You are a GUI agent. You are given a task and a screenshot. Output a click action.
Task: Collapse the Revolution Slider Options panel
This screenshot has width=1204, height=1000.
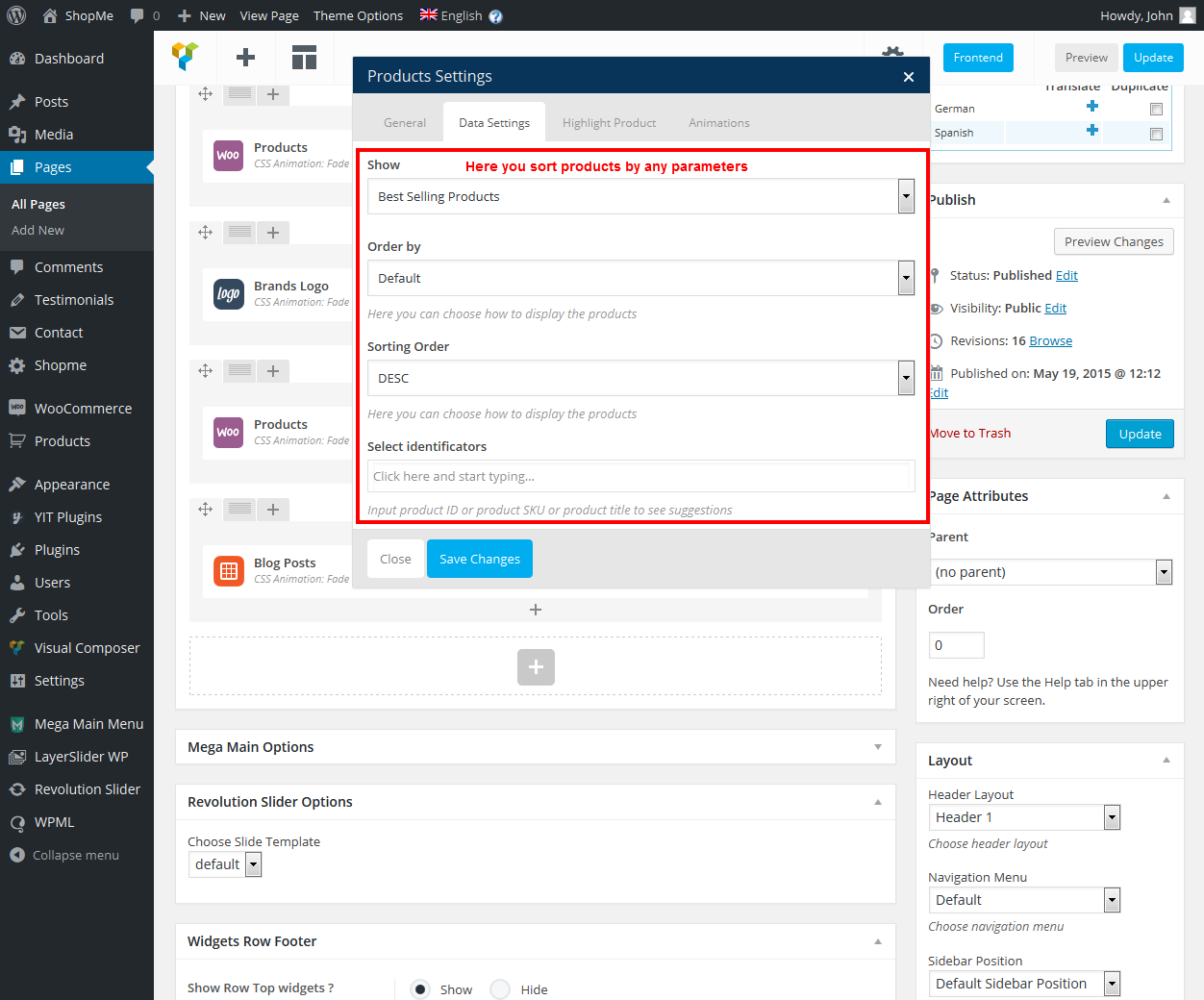coord(877,802)
